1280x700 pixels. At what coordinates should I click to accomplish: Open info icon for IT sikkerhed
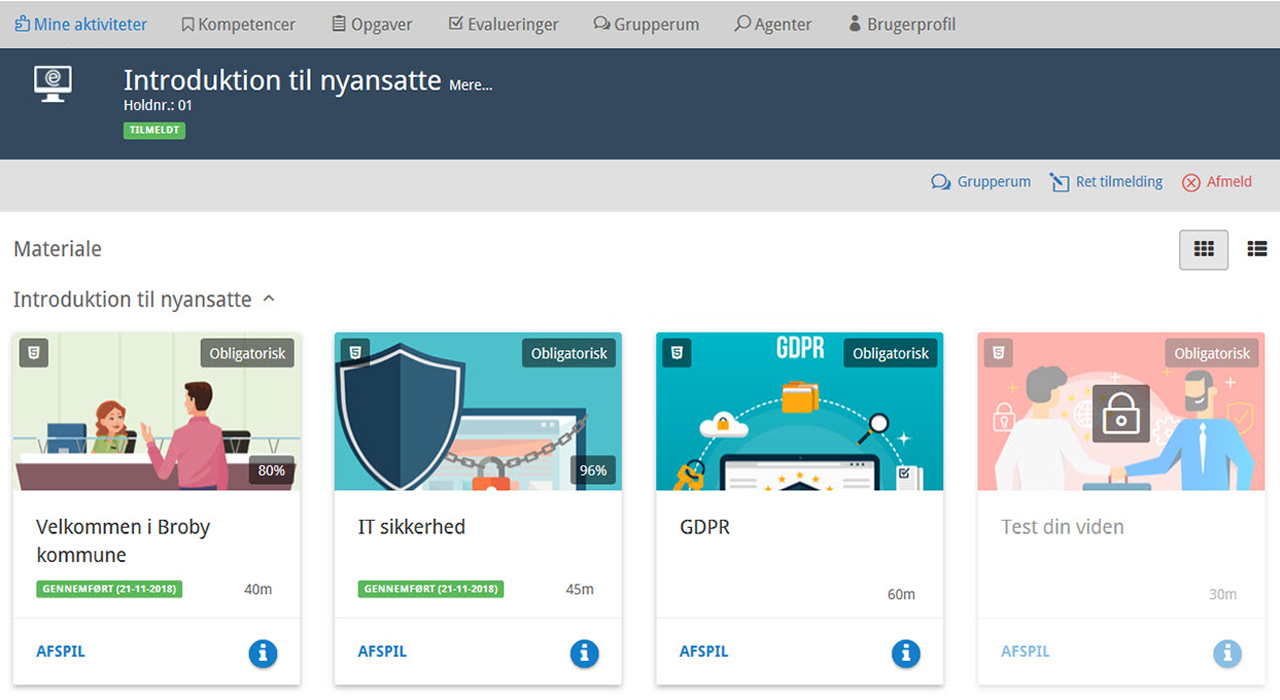click(x=585, y=654)
